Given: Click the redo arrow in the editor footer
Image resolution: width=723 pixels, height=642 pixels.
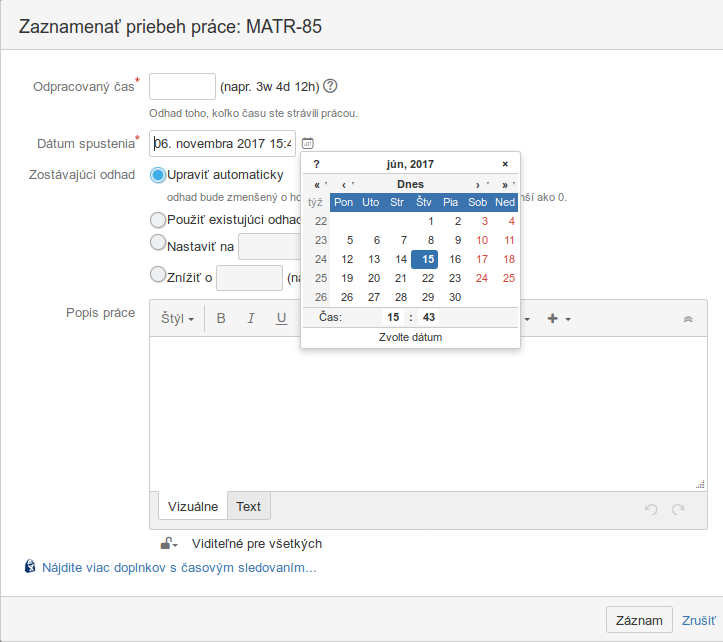Looking at the screenshot, I should (678, 509).
